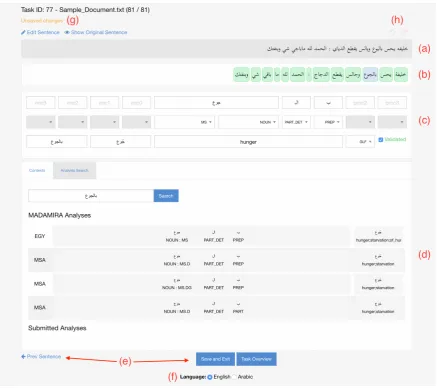Select the colon punctuation token
This screenshot has width=437, height=391.
pos(309,75)
